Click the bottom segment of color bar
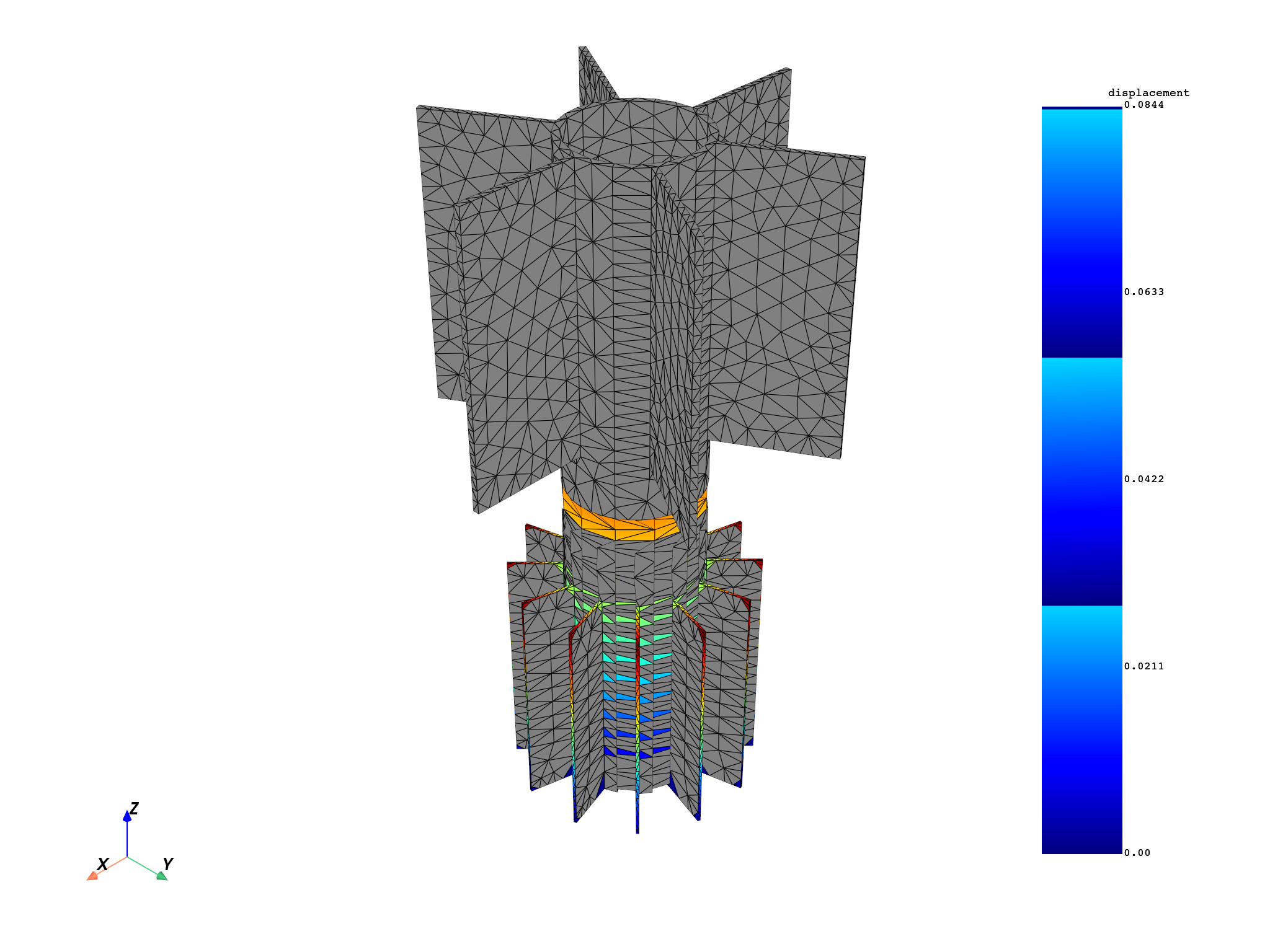This screenshot has width=1270, height=952. pyautogui.click(x=1081, y=730)
